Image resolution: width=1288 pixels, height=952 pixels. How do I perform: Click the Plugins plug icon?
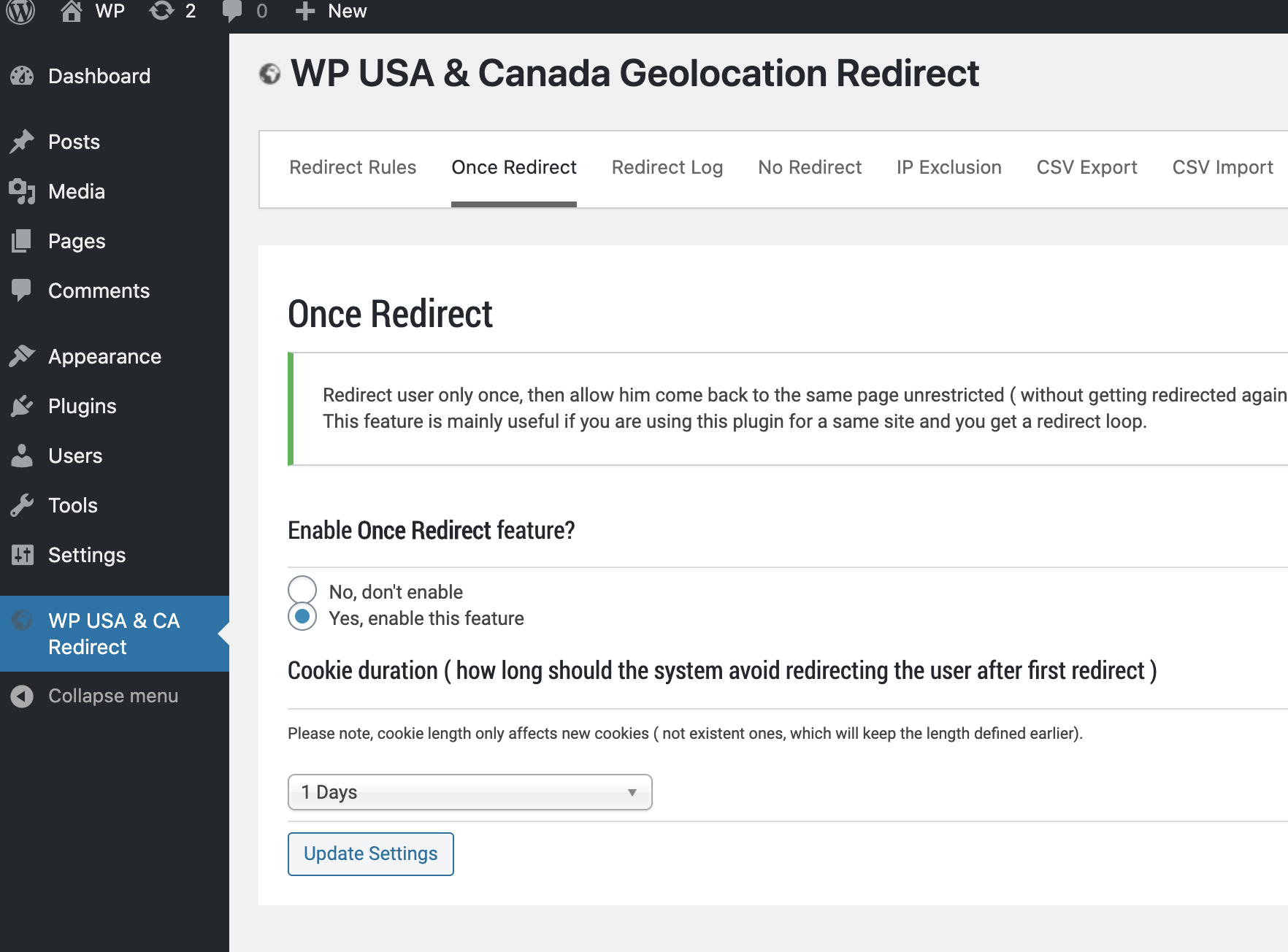pyautogui.click(x=22, y=406)
